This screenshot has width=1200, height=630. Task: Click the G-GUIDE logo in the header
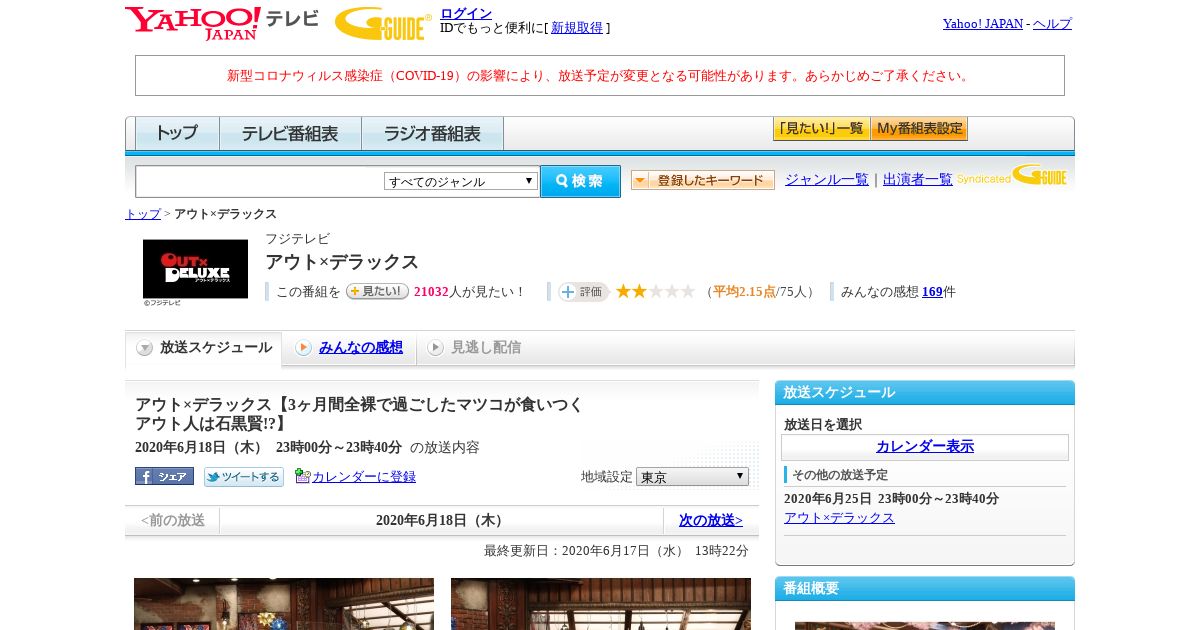pyautogui.click(x=382, y=23)
